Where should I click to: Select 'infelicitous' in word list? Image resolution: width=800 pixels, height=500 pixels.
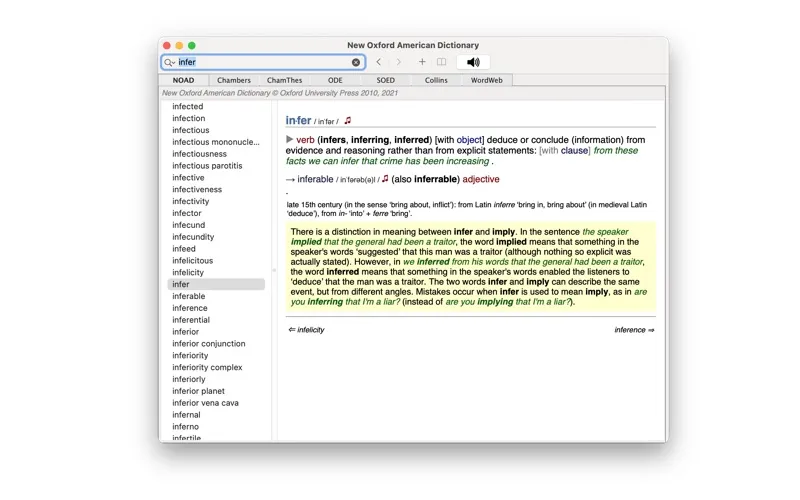point(193,260)
